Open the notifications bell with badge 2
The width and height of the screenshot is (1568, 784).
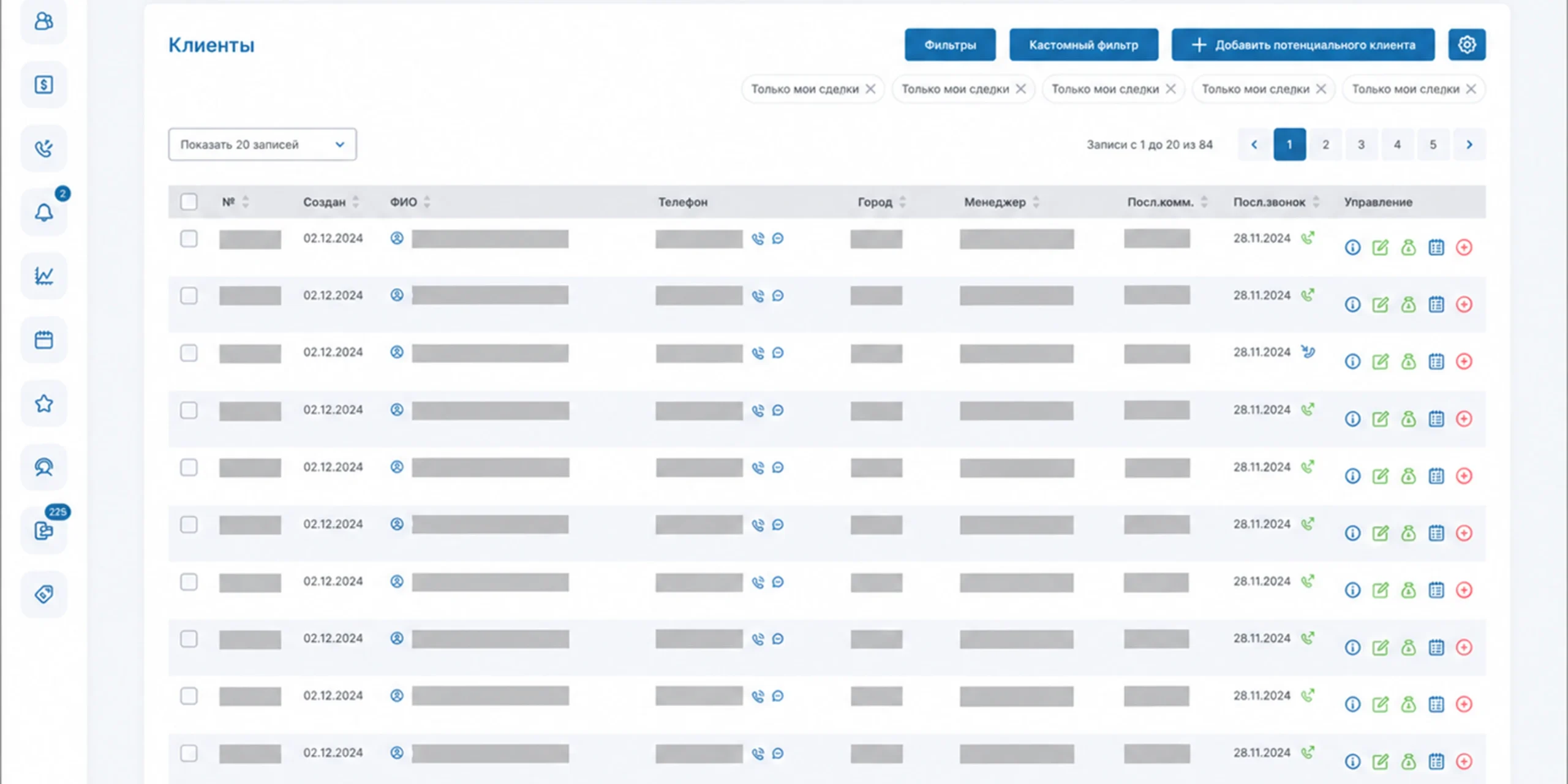[43, 213]
